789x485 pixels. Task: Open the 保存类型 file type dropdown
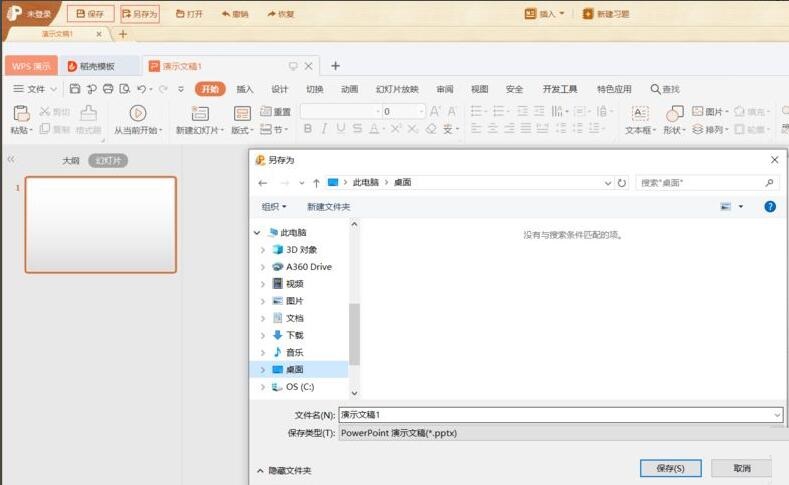click(x=560, y=433)
